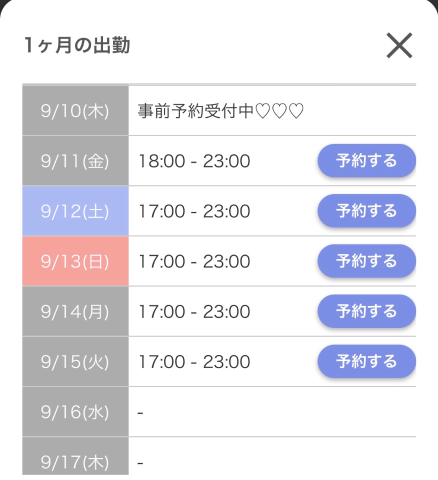Screen dimensions: 438x480
Task: Choose the red 9/13(日) date cell
Action: [x=75, y=261]
